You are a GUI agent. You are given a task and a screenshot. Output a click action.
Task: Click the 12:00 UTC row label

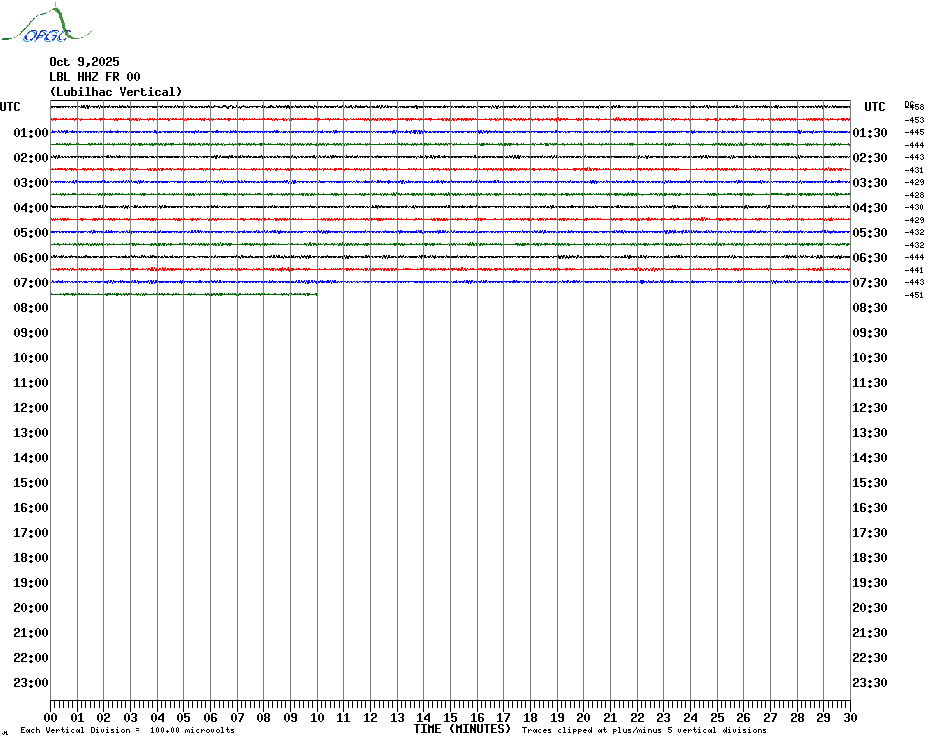[31, 408]
